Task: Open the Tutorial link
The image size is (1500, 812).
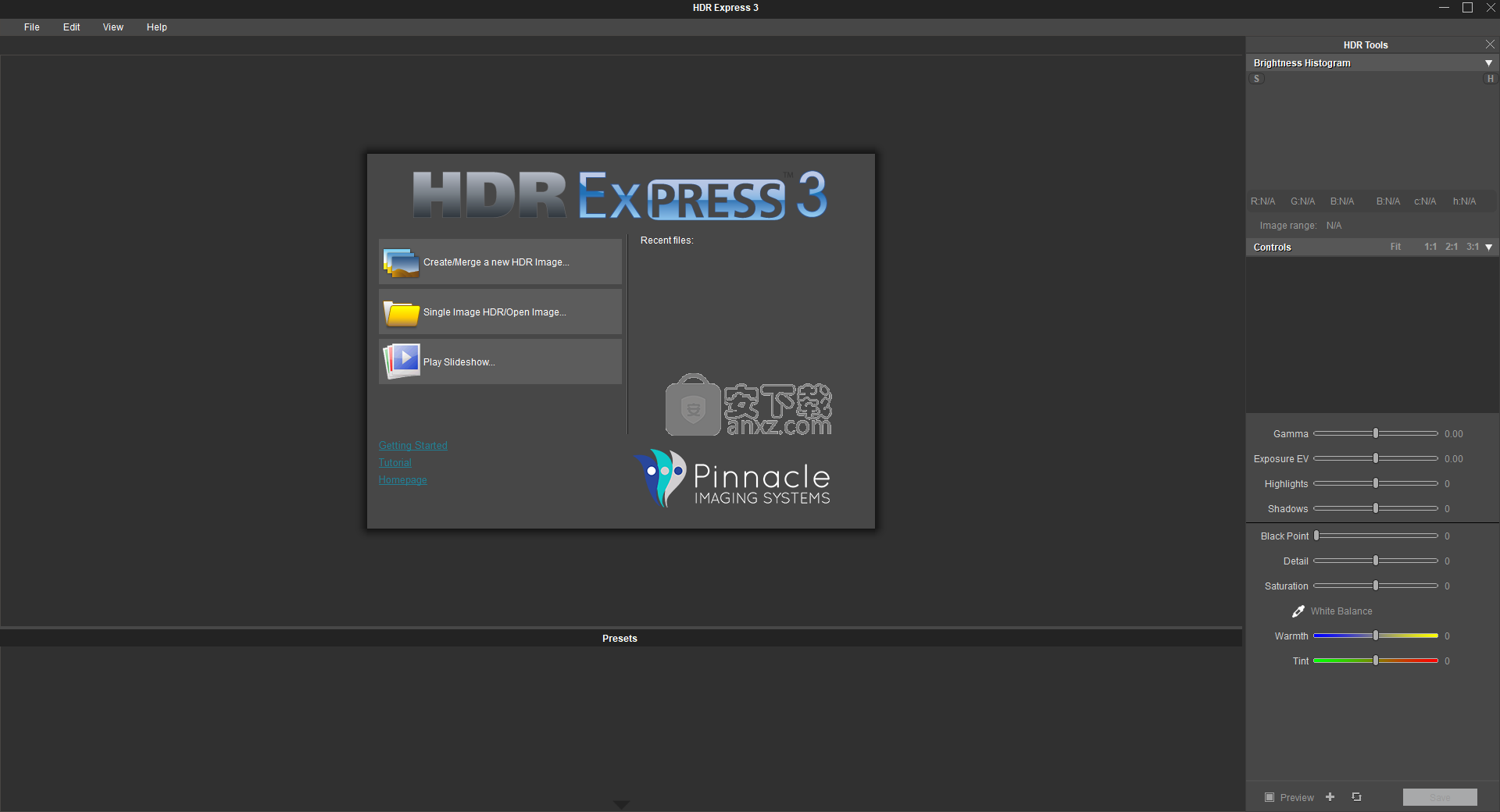Action: coord(395,463)
